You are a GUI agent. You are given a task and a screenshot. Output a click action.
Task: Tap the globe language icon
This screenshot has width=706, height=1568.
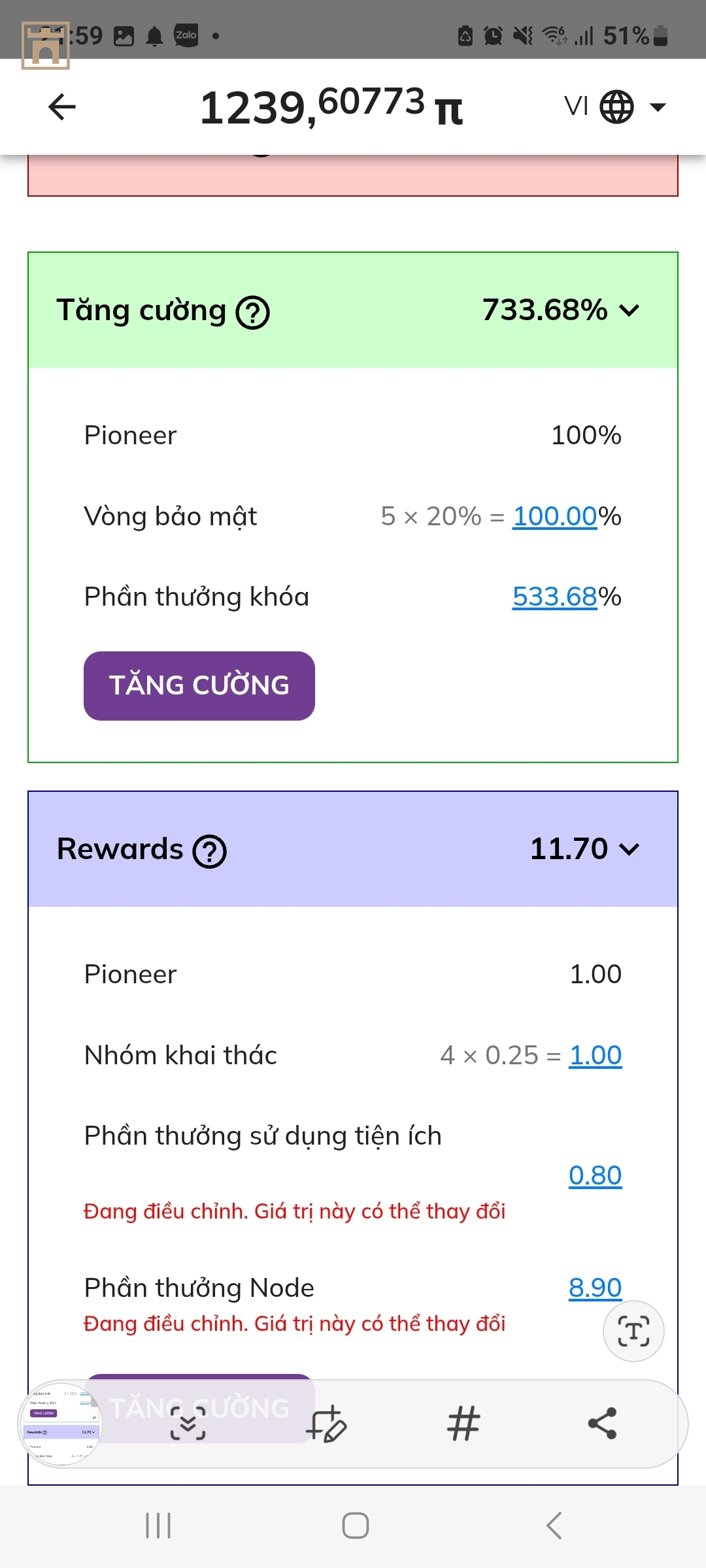coord(616,107)
